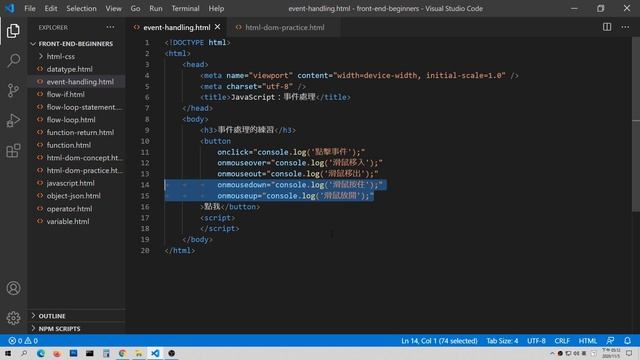Open the Selection menu

click(x=81, y=8)
